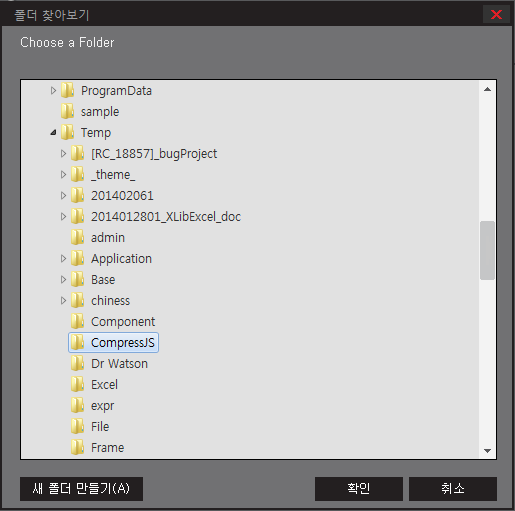Expand the [RC_18857]_bugProject folder
This screenshot has height=511, width=515.
coord(63,154)
